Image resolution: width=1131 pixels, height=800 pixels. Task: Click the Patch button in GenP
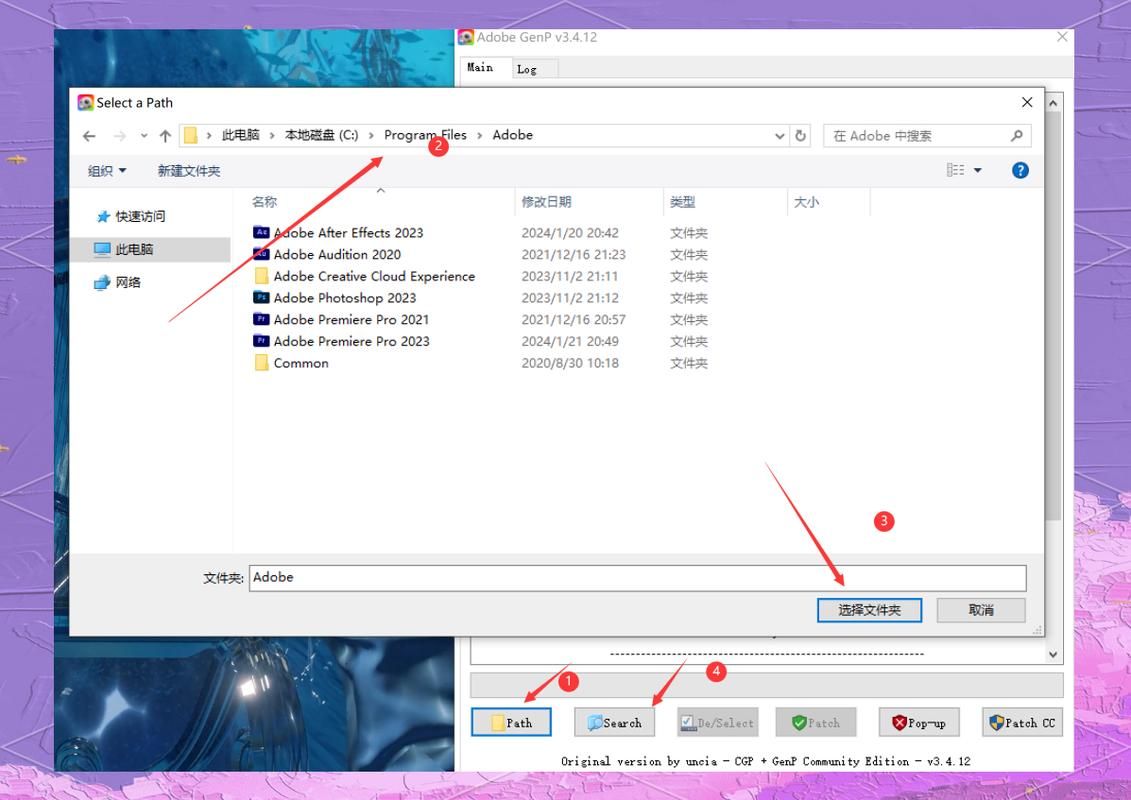coord(816,722)
